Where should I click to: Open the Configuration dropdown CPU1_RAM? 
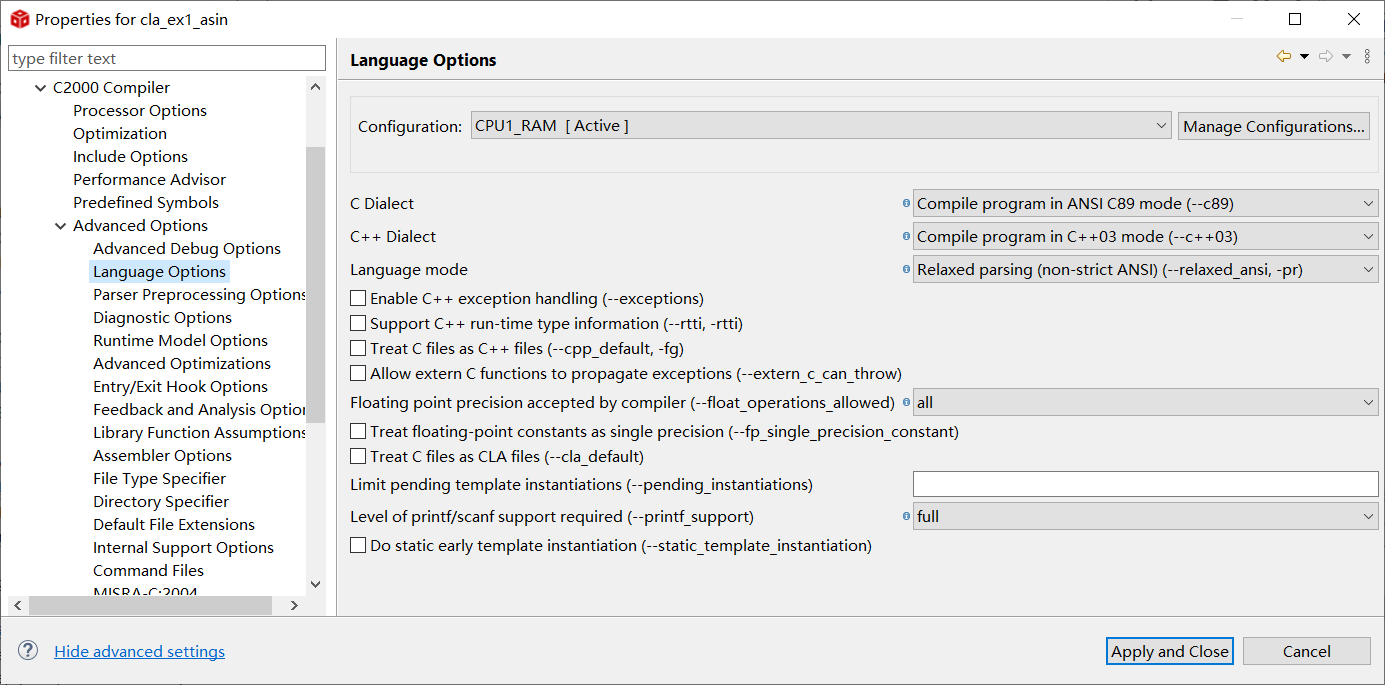[821, 126]
